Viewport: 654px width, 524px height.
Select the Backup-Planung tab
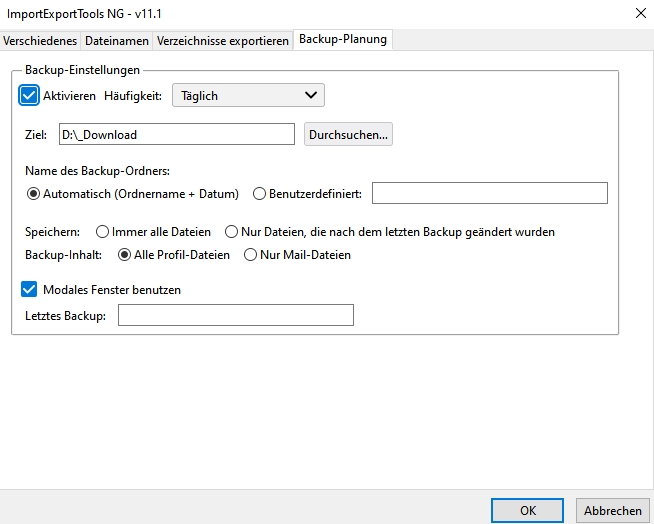343,40
